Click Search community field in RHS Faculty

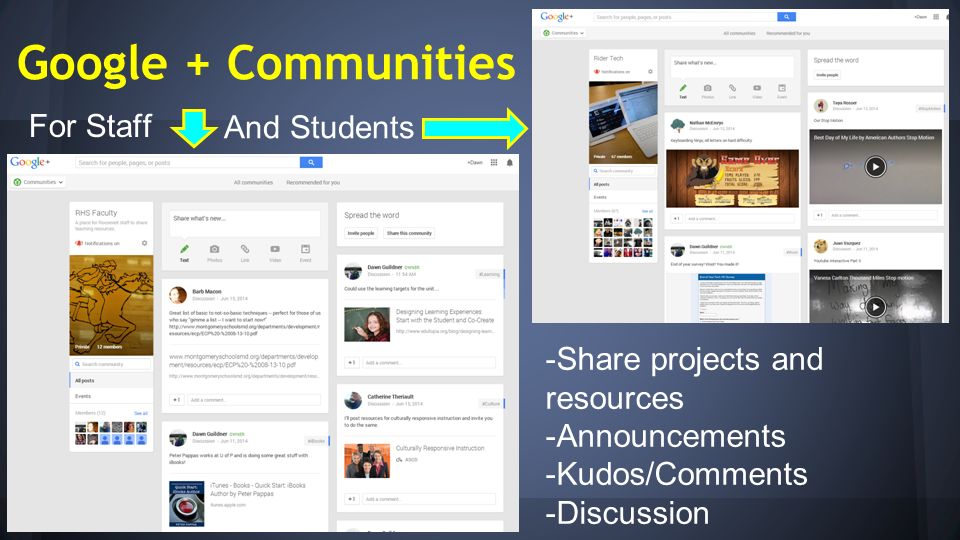(x=111, y=364)
